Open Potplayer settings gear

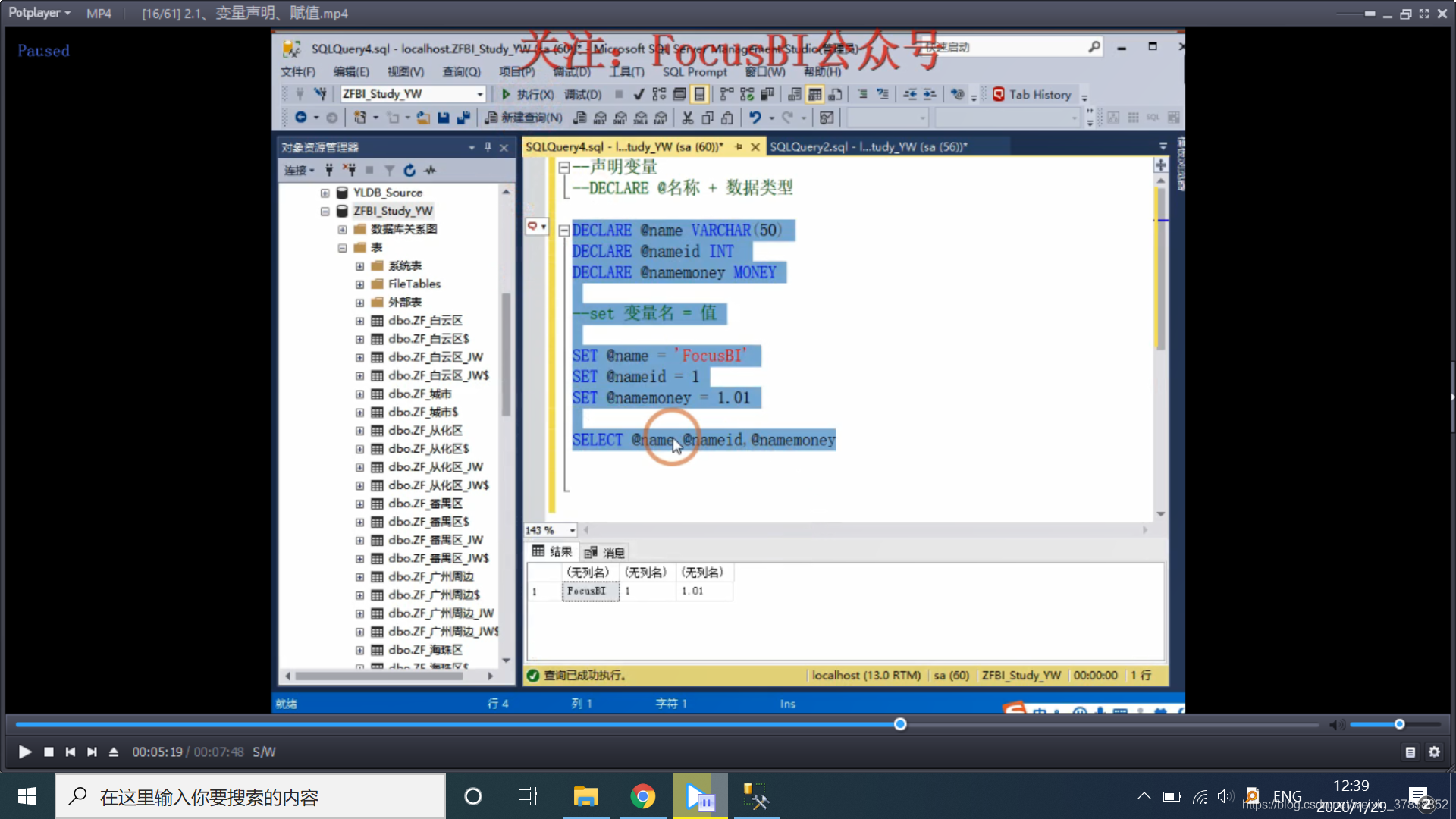coord(1434,752)
